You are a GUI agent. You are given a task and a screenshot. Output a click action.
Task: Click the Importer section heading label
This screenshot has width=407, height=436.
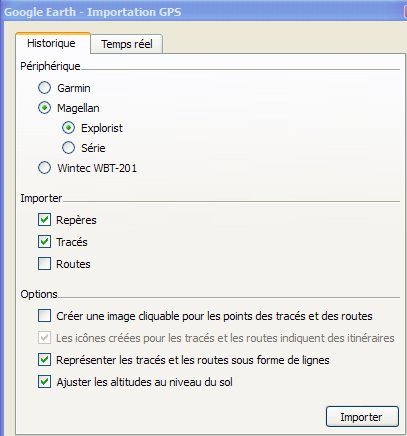point(41,198)
